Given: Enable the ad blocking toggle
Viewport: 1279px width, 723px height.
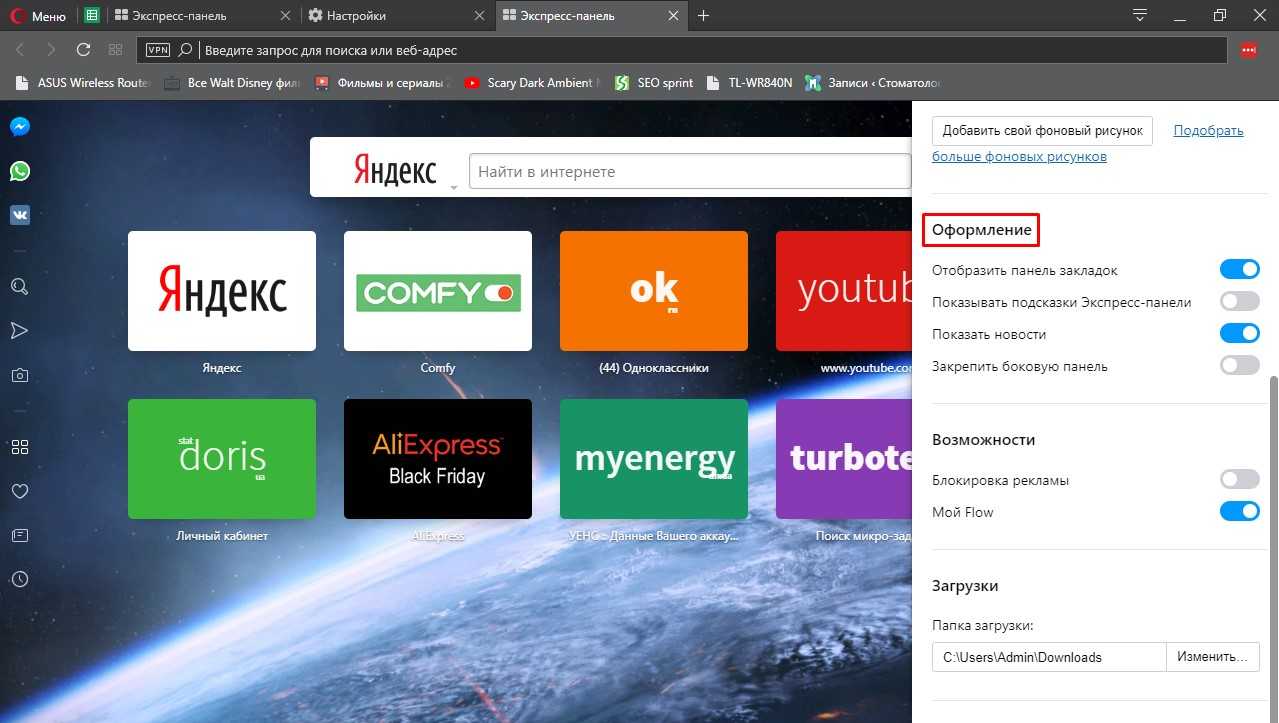Looking at the screenshot, I should pyautogui.click(x=1239, y=480).
